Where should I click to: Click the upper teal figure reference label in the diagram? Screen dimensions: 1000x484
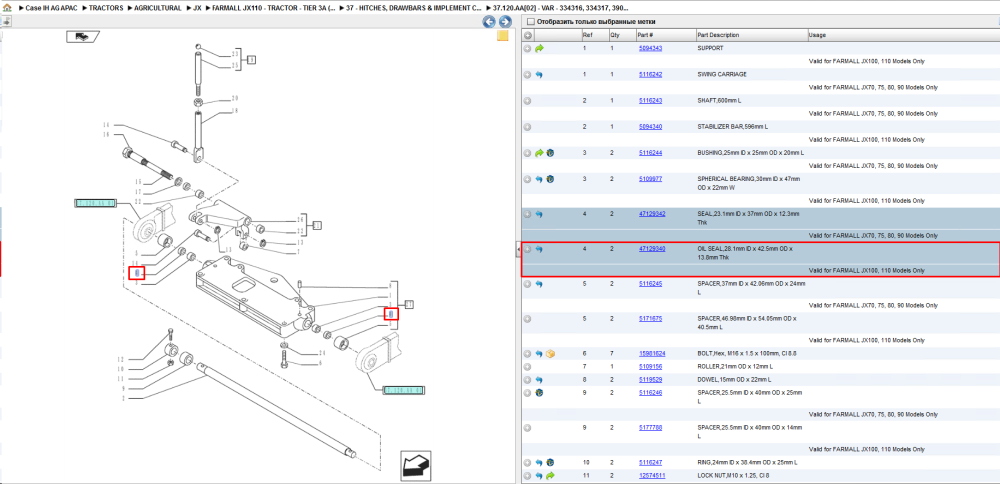tap(96, 203)
